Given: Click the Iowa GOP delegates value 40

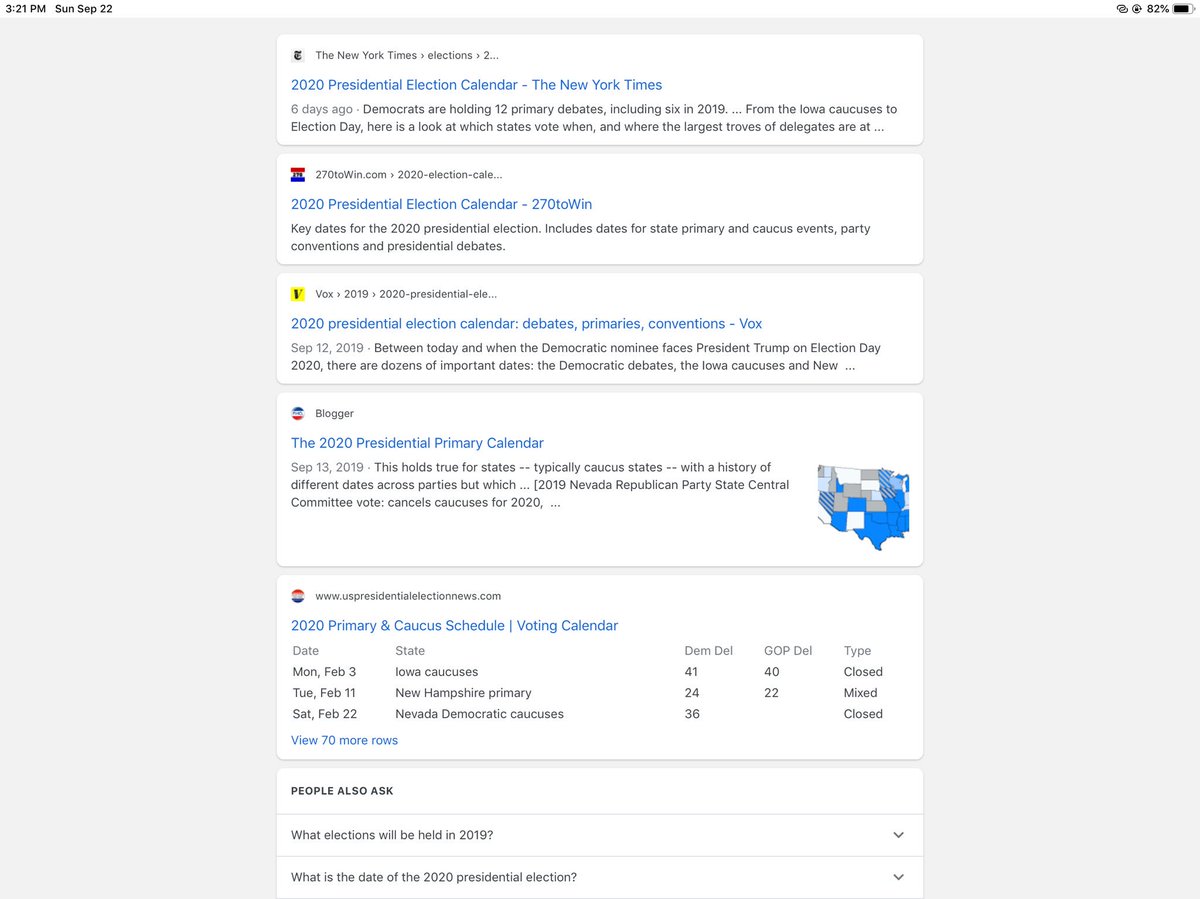Looking at the screenshot, I should pyautogui.click(x=771, y=672).
